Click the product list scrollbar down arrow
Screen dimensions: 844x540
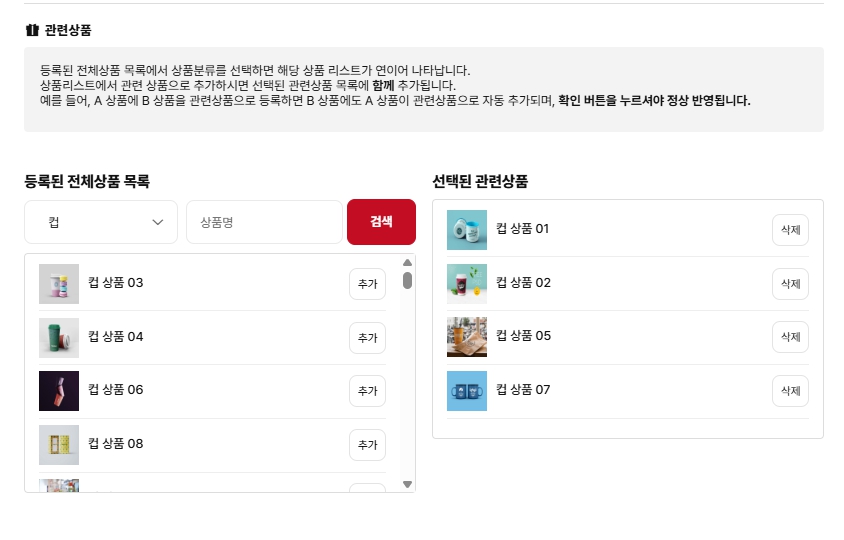[x=407, y=484]
